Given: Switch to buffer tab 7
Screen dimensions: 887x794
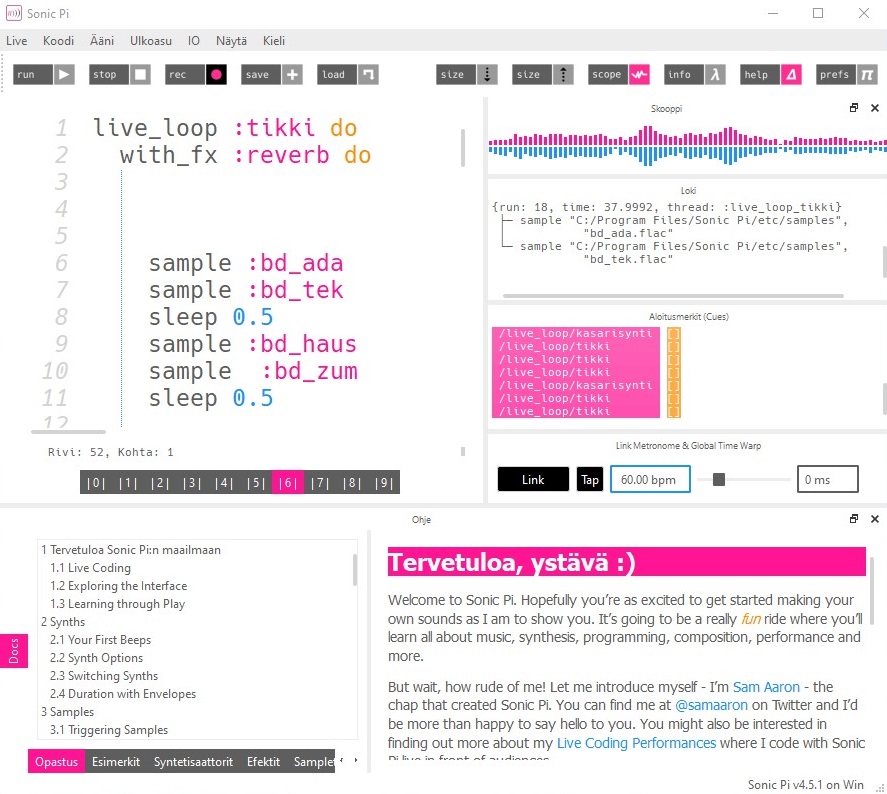Looking at the screenshot, I should [320, 482].
